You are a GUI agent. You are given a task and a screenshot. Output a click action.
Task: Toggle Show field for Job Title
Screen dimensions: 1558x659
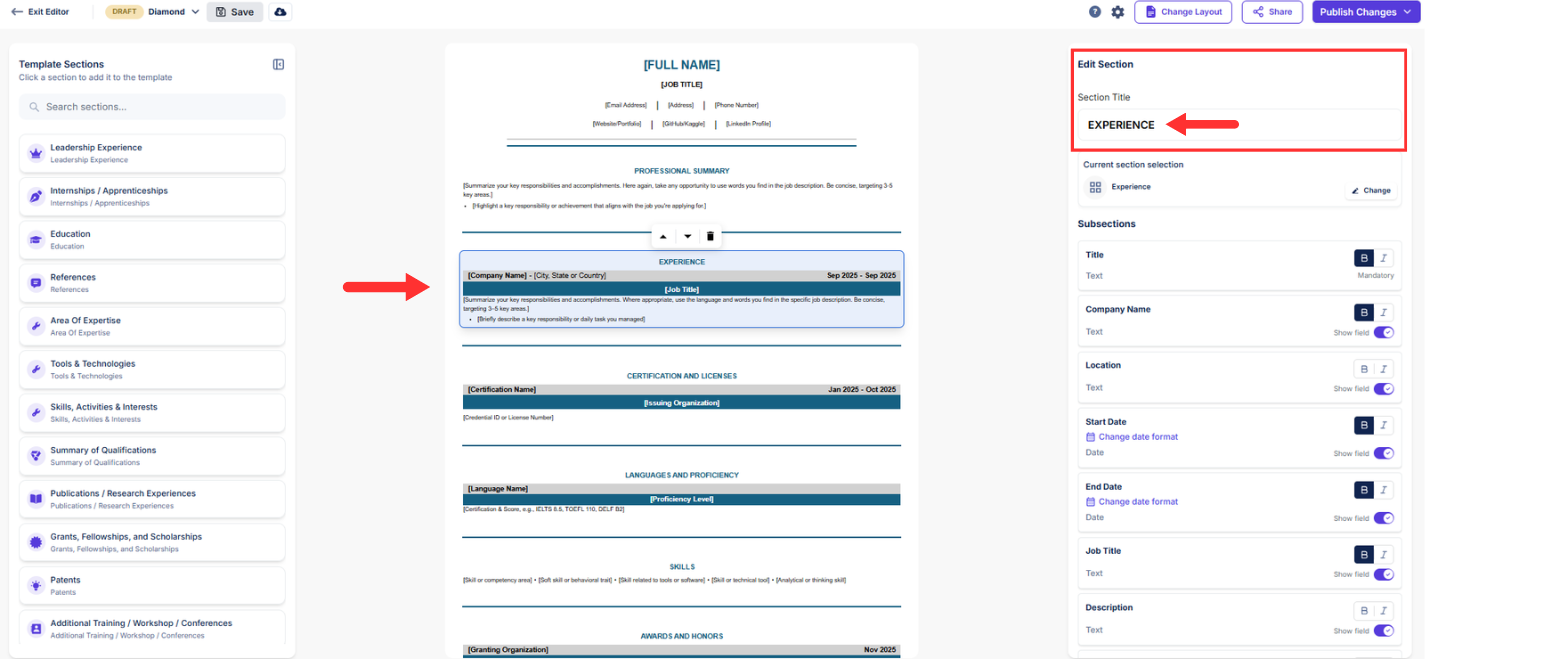(1384, 574)
